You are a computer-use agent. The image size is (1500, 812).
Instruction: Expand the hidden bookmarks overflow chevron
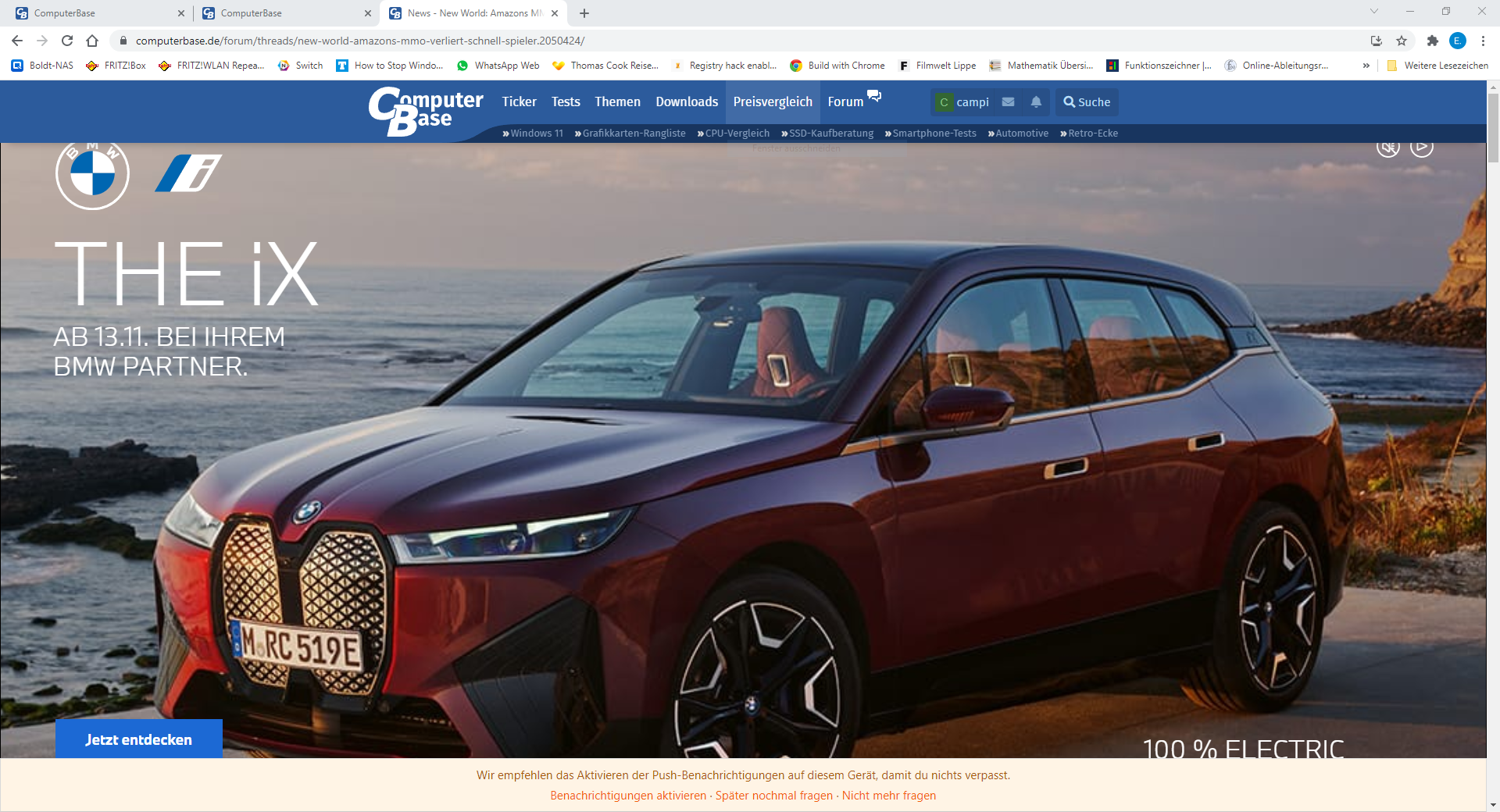(x=1366, y=66)
